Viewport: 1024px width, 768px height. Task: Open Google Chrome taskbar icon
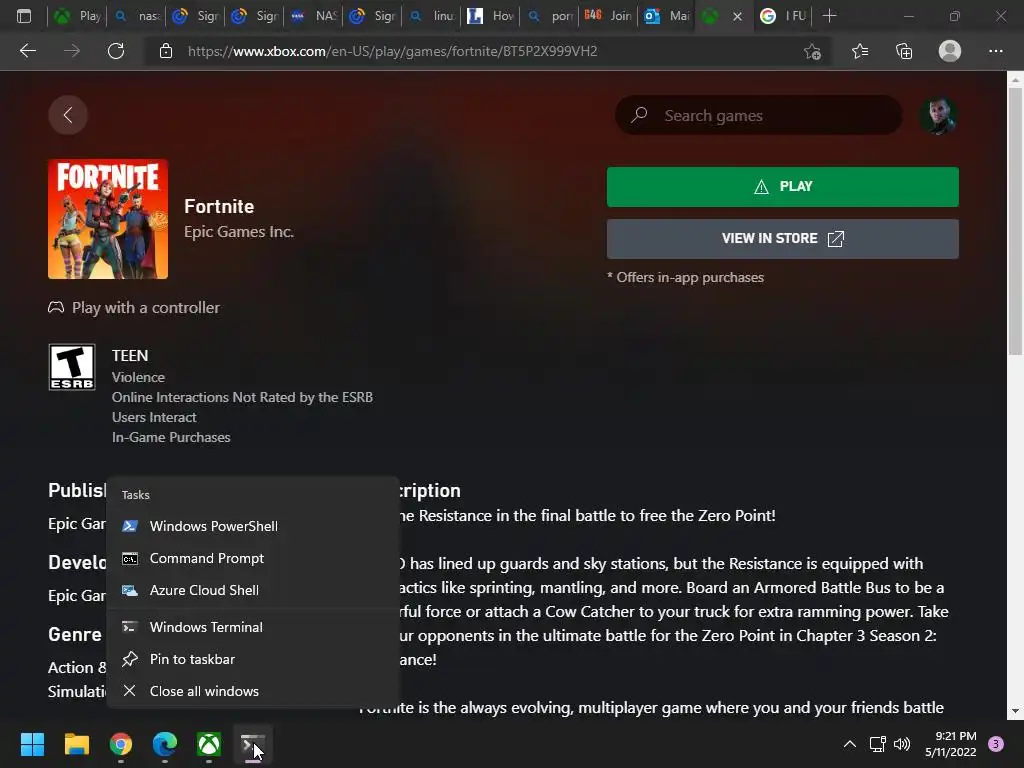(x=121, y=744)
